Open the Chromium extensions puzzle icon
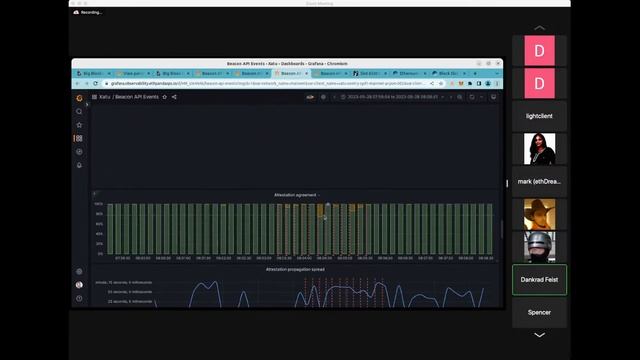 [x=470, y=83]
